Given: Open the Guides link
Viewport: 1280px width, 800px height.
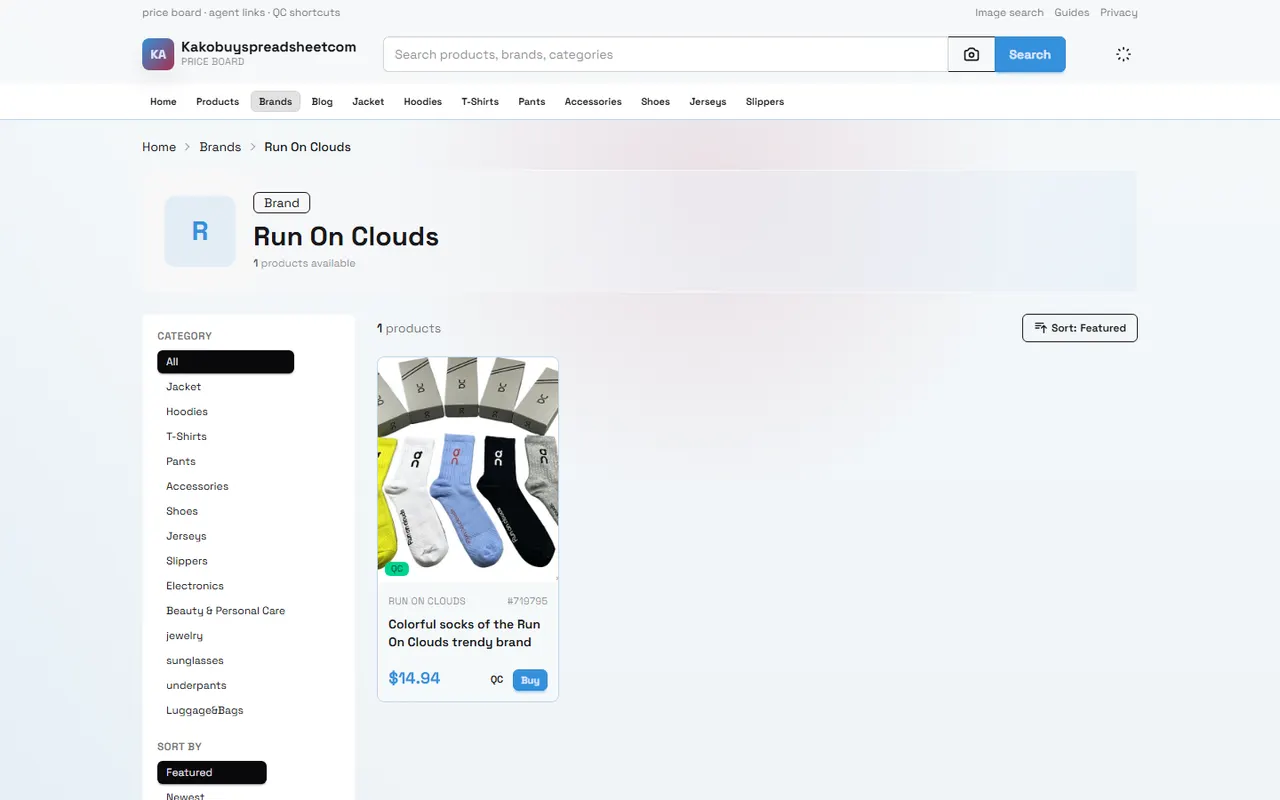Looking at the screenshot, I should (x=1072, y=13).
